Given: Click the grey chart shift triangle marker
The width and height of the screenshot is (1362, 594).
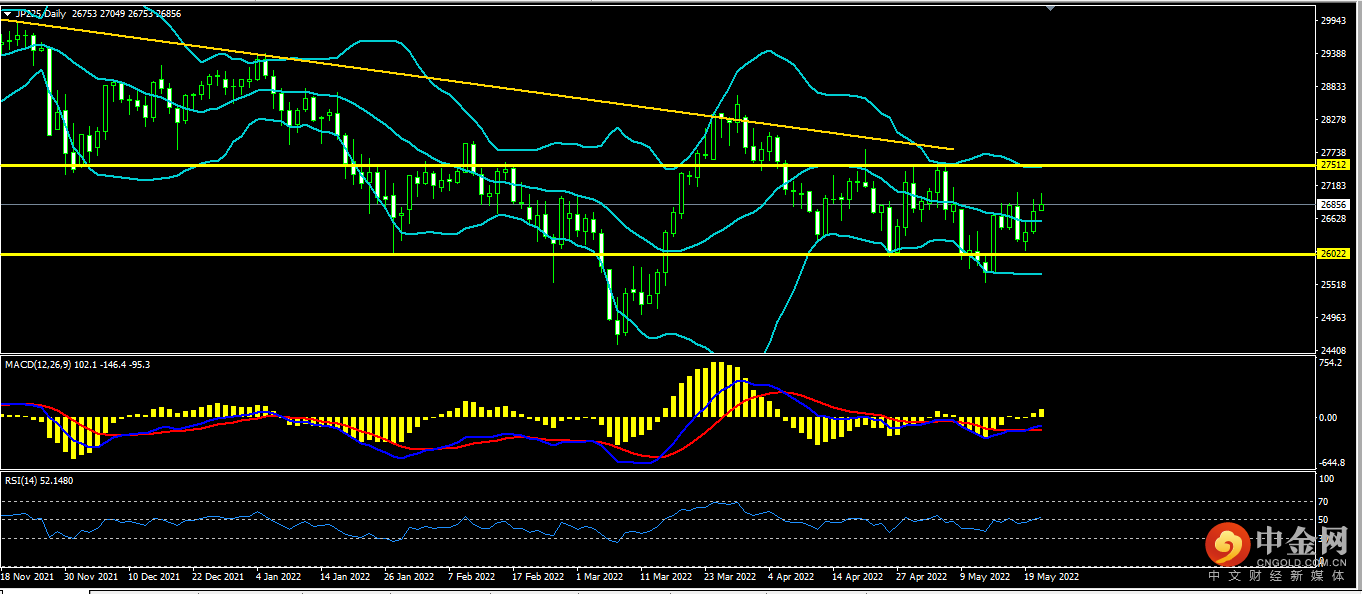Looking at the screenshot, I should [1050, 8].
